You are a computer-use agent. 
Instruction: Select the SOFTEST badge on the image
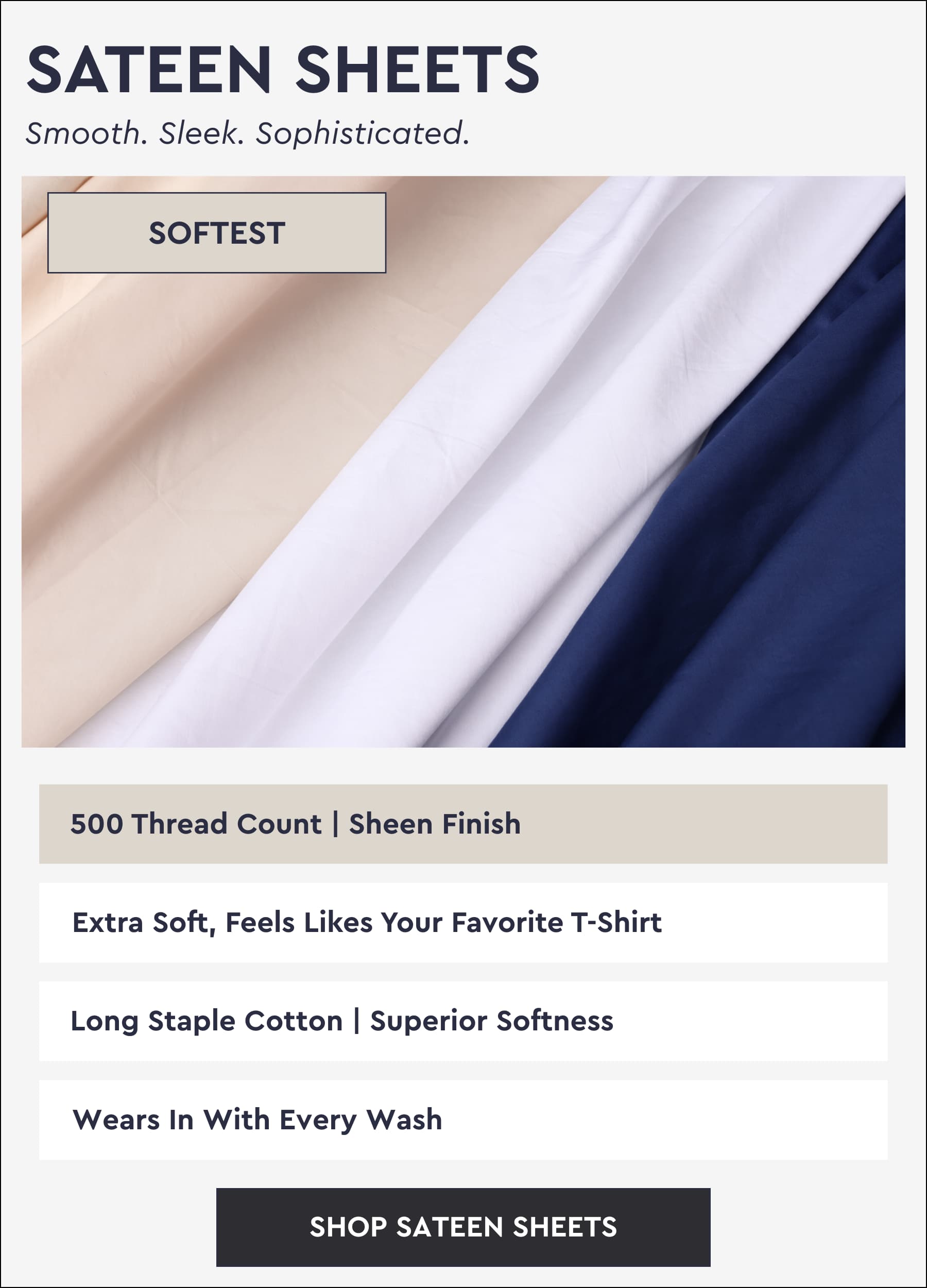217,233
